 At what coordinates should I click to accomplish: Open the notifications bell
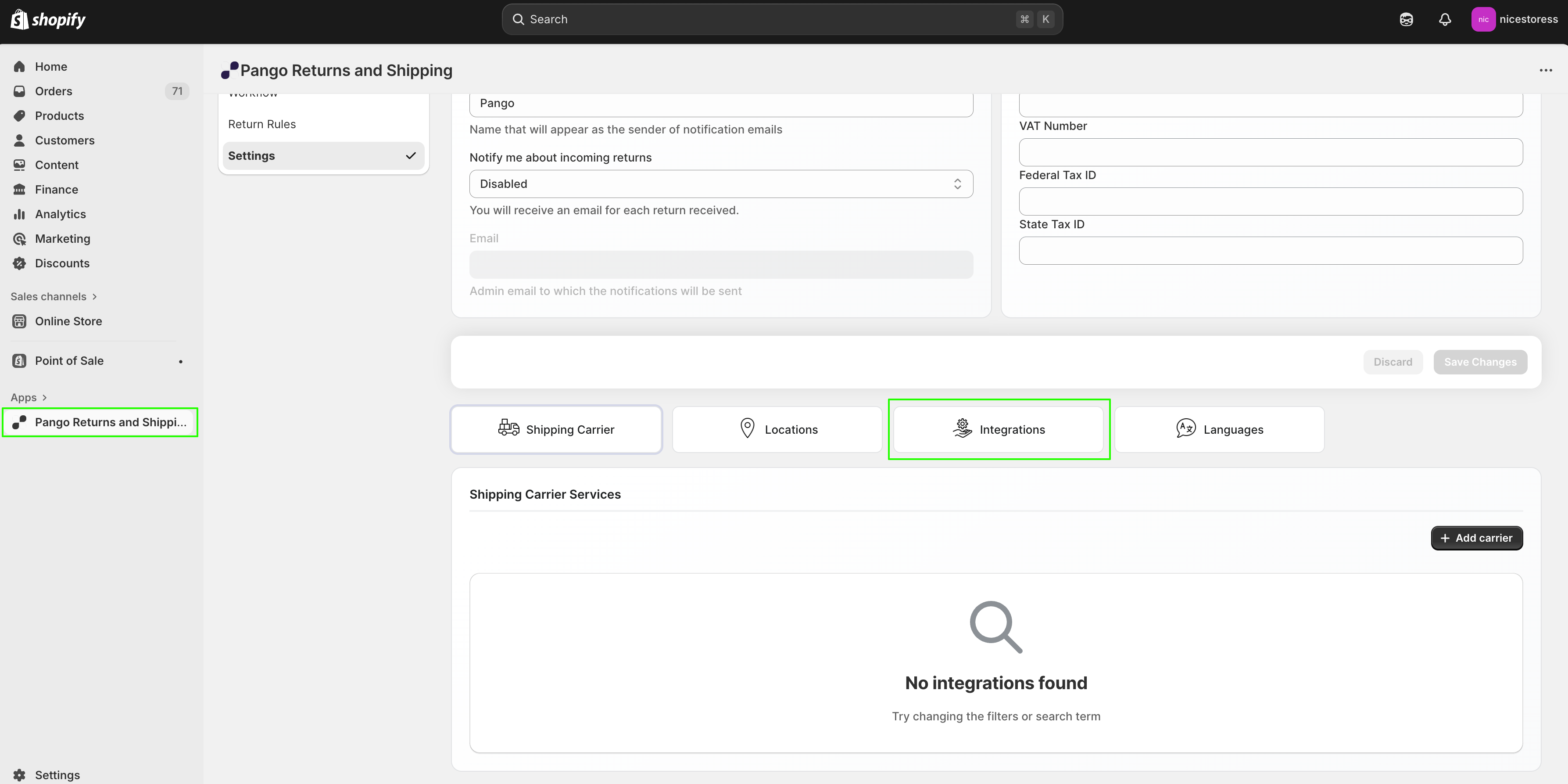[x=1444, y=19]
